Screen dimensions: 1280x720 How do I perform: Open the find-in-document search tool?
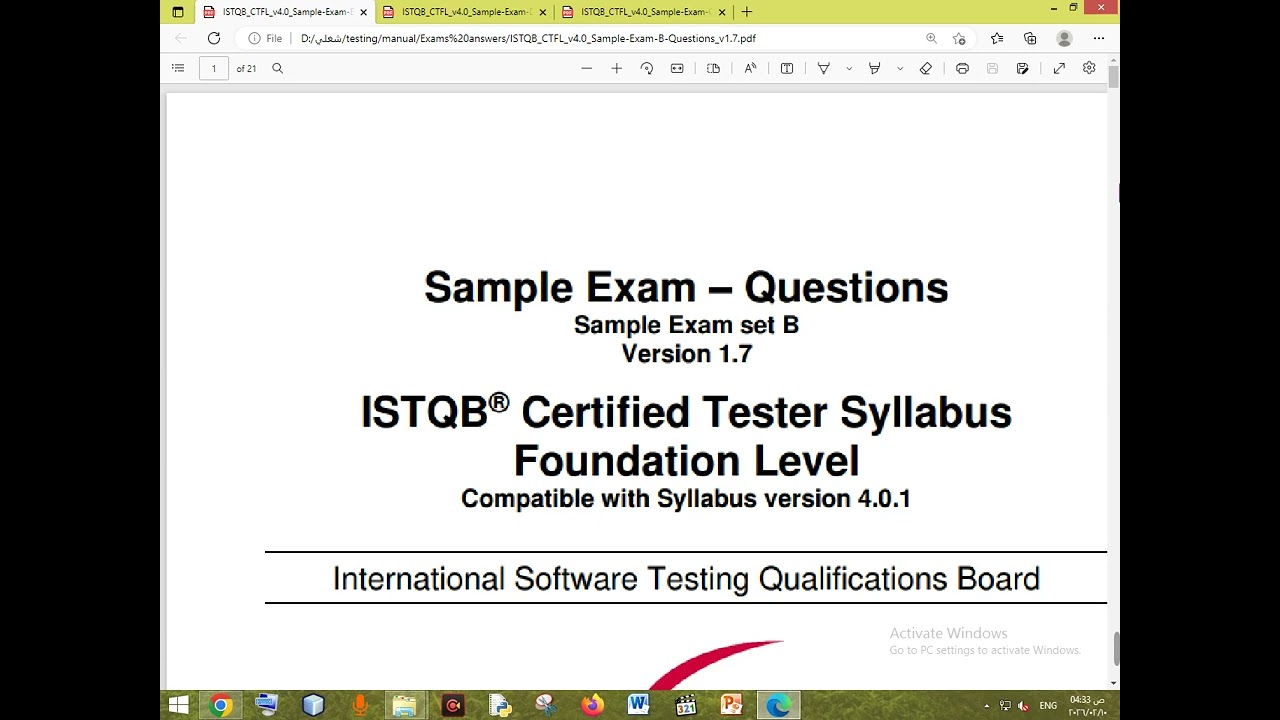click(278, 68)
